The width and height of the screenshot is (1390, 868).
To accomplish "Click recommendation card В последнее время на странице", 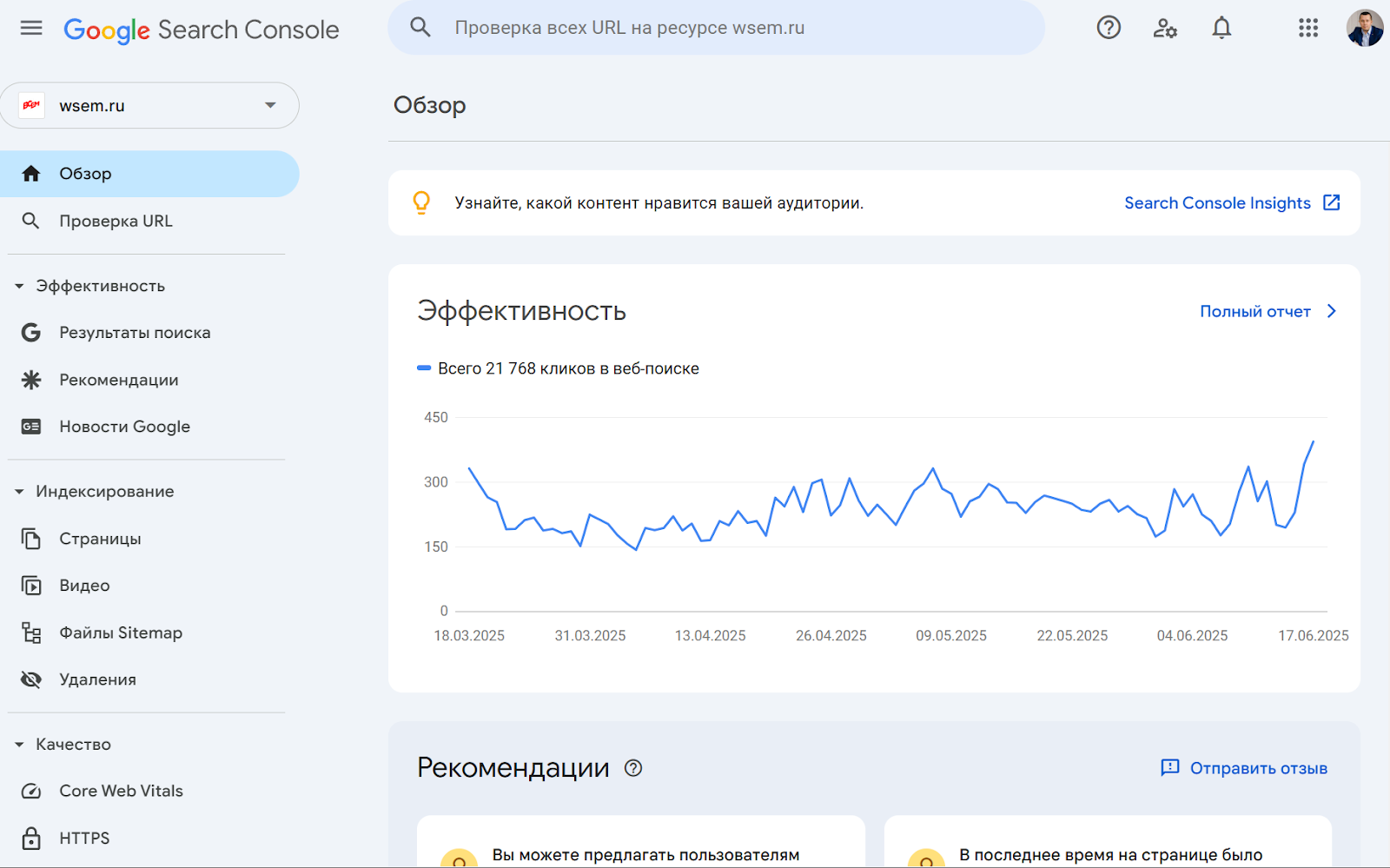I will click(x=1108, y=842).
